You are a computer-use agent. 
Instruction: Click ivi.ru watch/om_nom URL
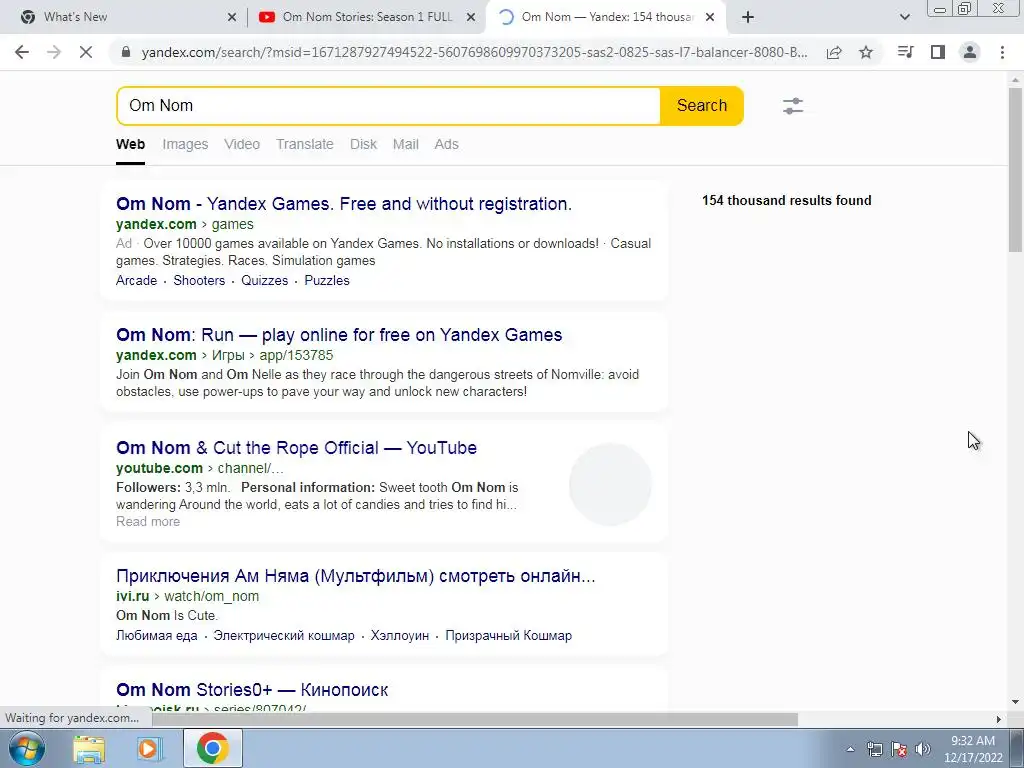coord(187,596)
